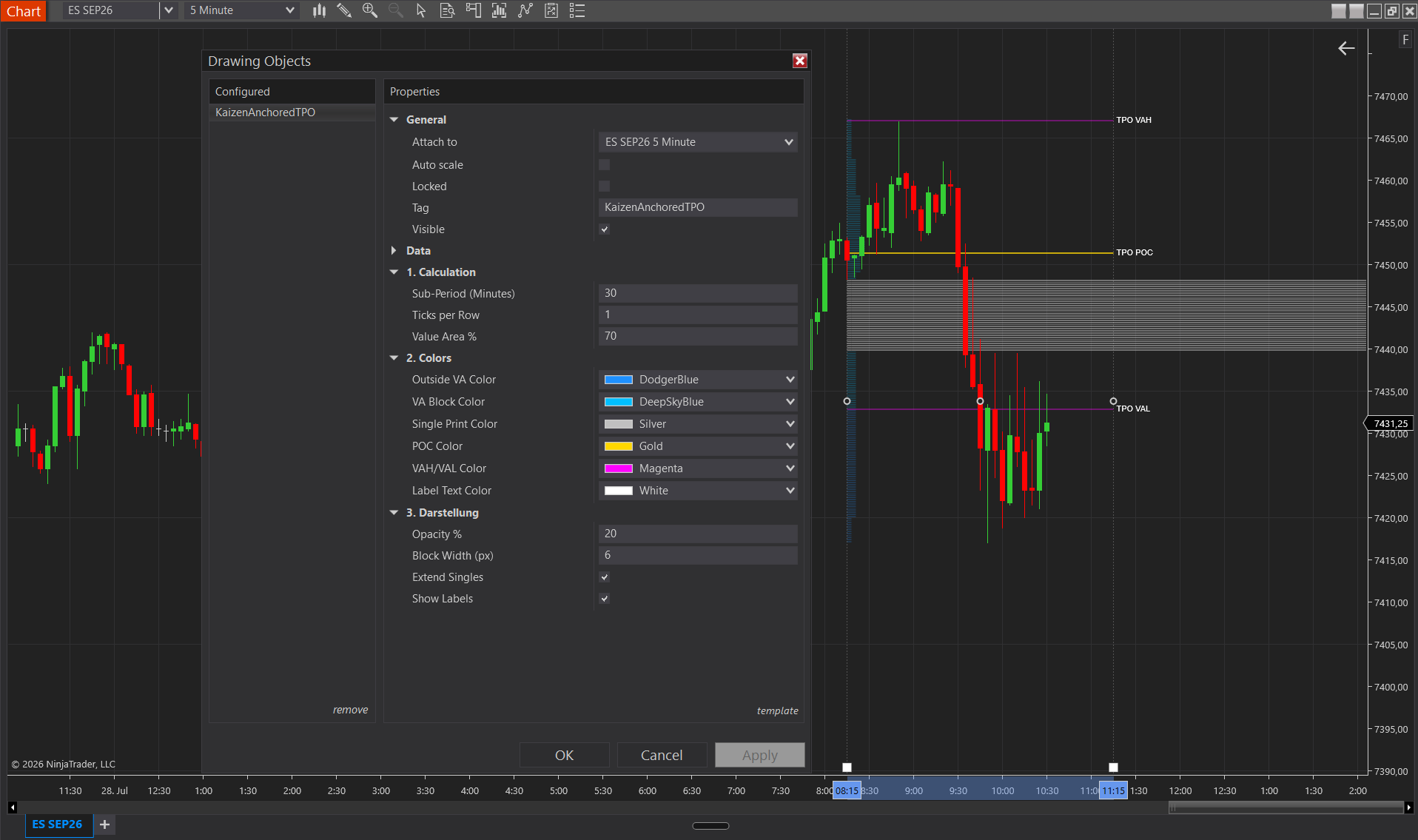The height and width of the screenshot is (840, 1418).
Task: Switch to the ES SEP26 chart tab
Action: 57,824
